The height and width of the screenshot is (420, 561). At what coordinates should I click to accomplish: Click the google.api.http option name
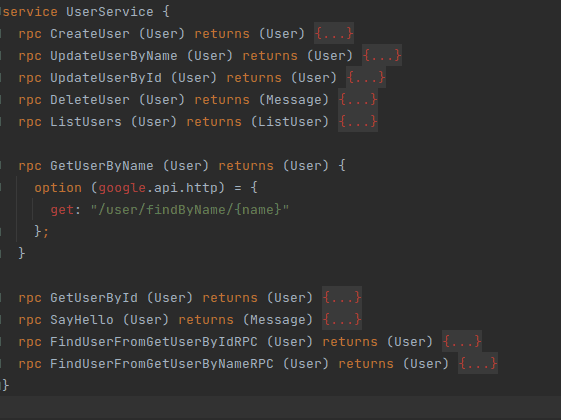[x=158, y=188]
